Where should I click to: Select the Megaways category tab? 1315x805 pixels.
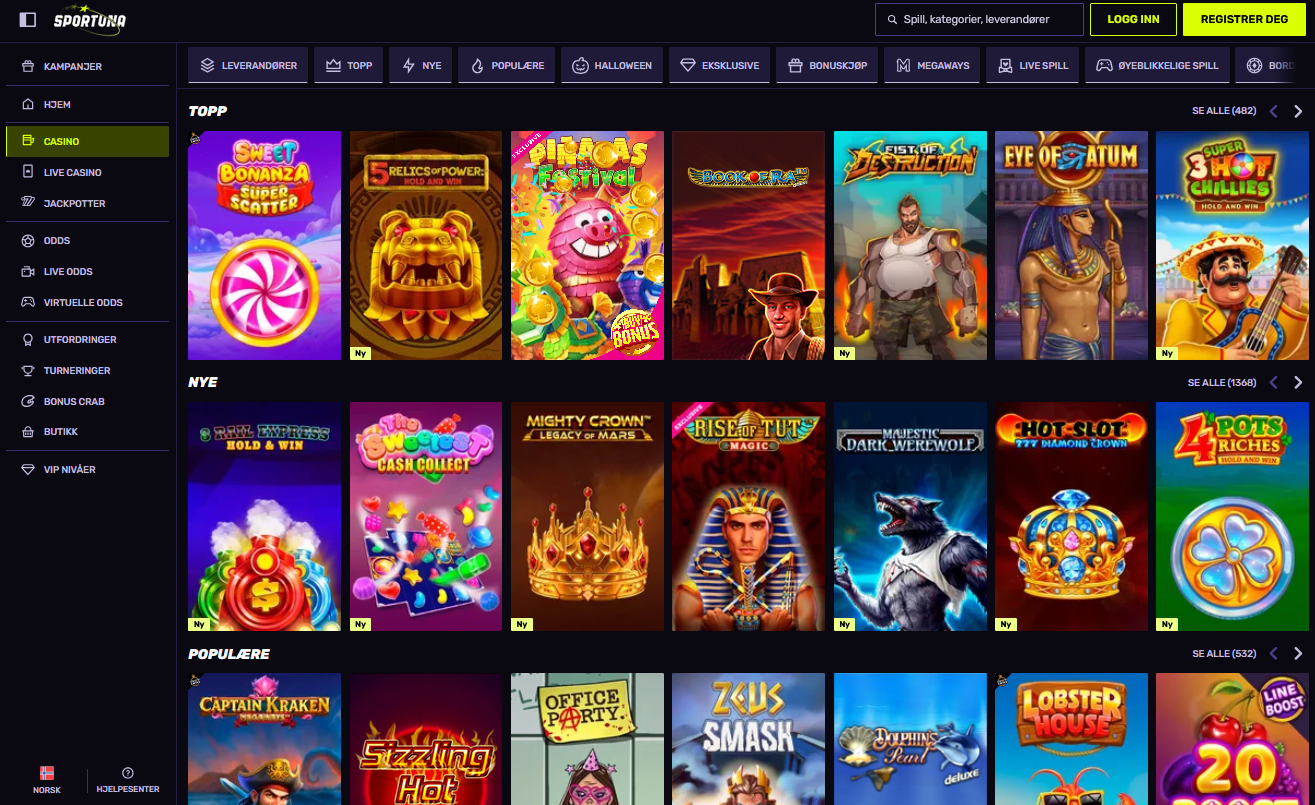933,65
